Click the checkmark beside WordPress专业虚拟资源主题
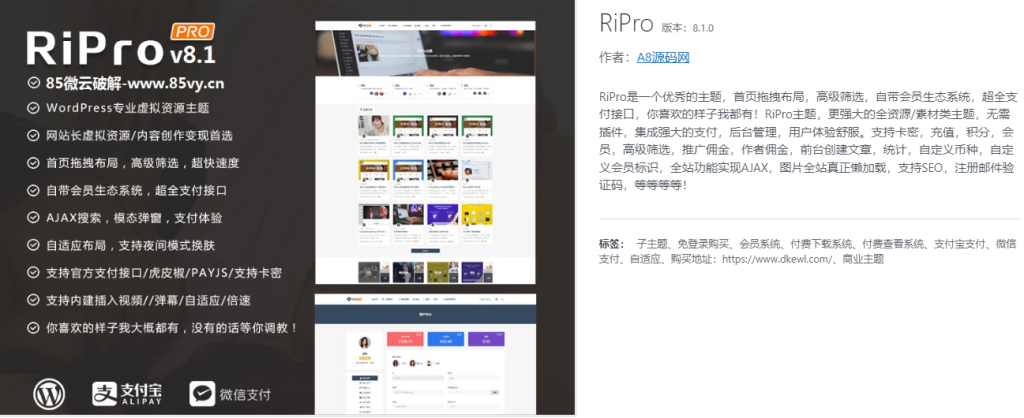The width and height of the screenshot is (1024, 418). click(x=33, y=108)
